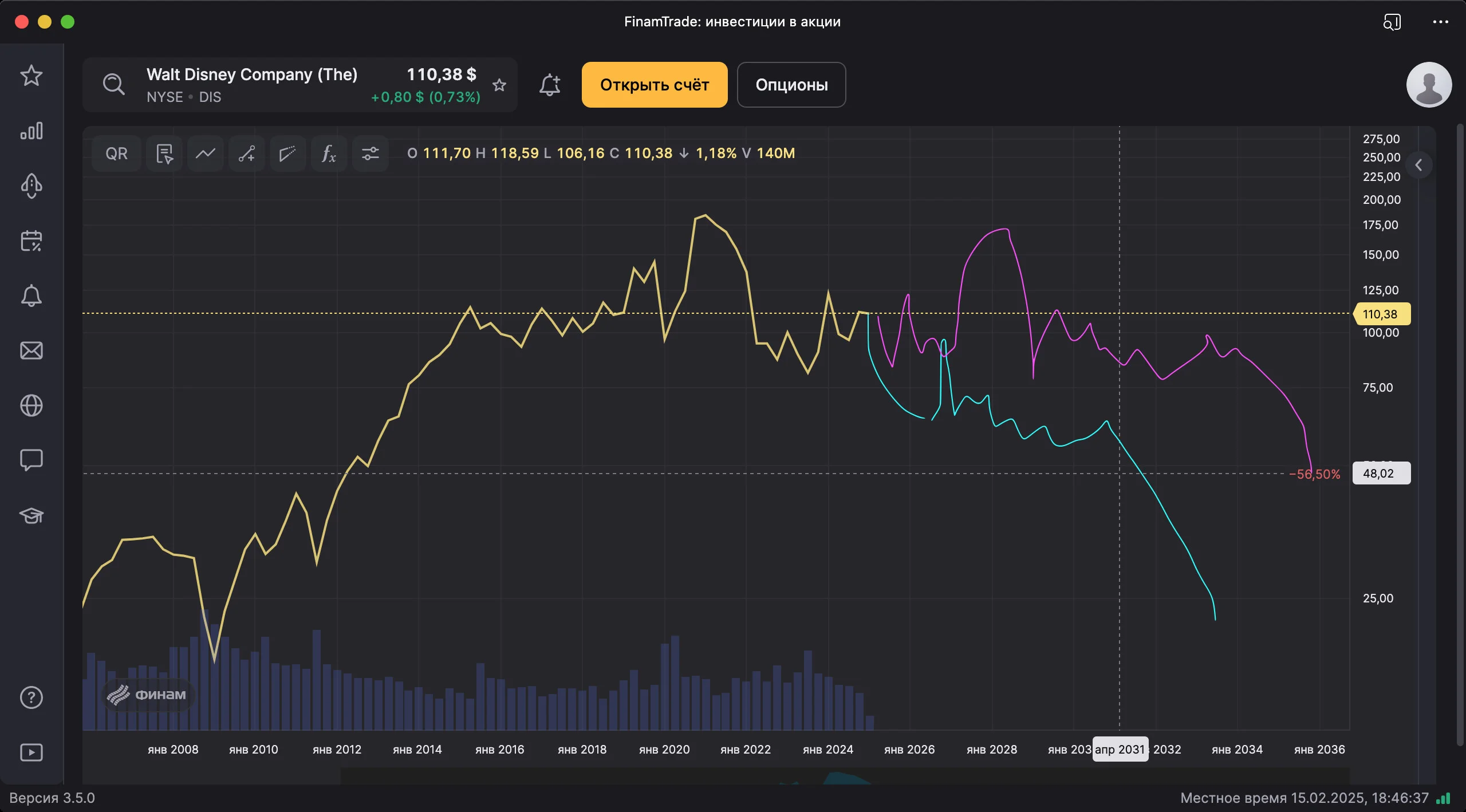Viewport: 1466px width, 812px height.
Task: Open the rocket ideas sidebar icon
Action: click(x=31, y=186)
